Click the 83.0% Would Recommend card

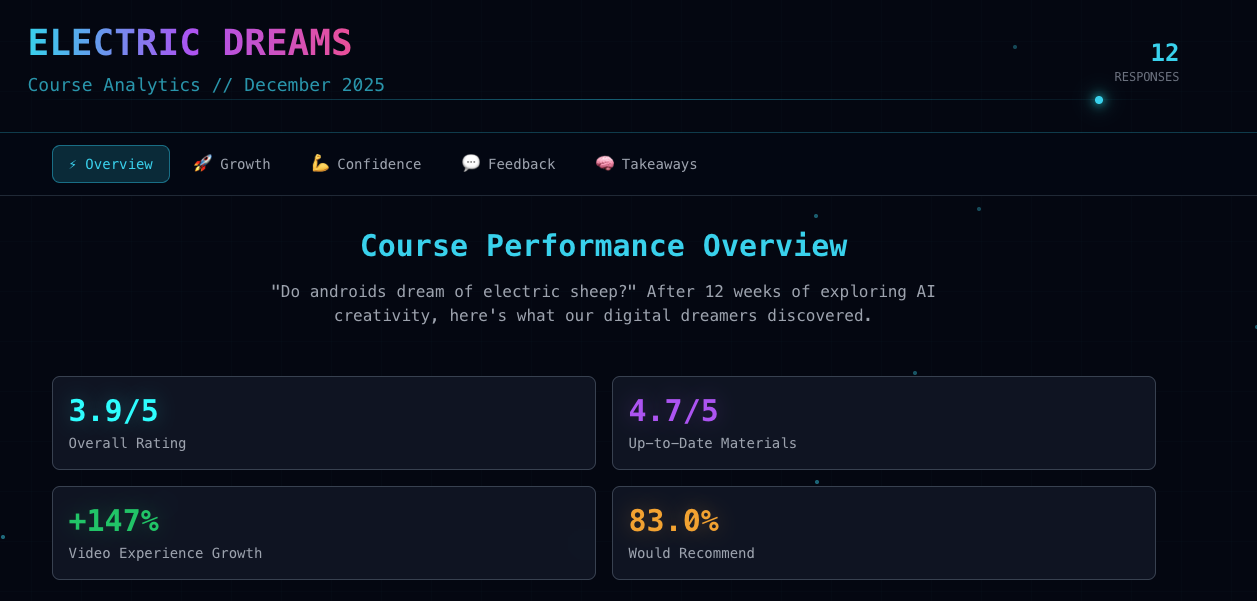click(883, 532)
